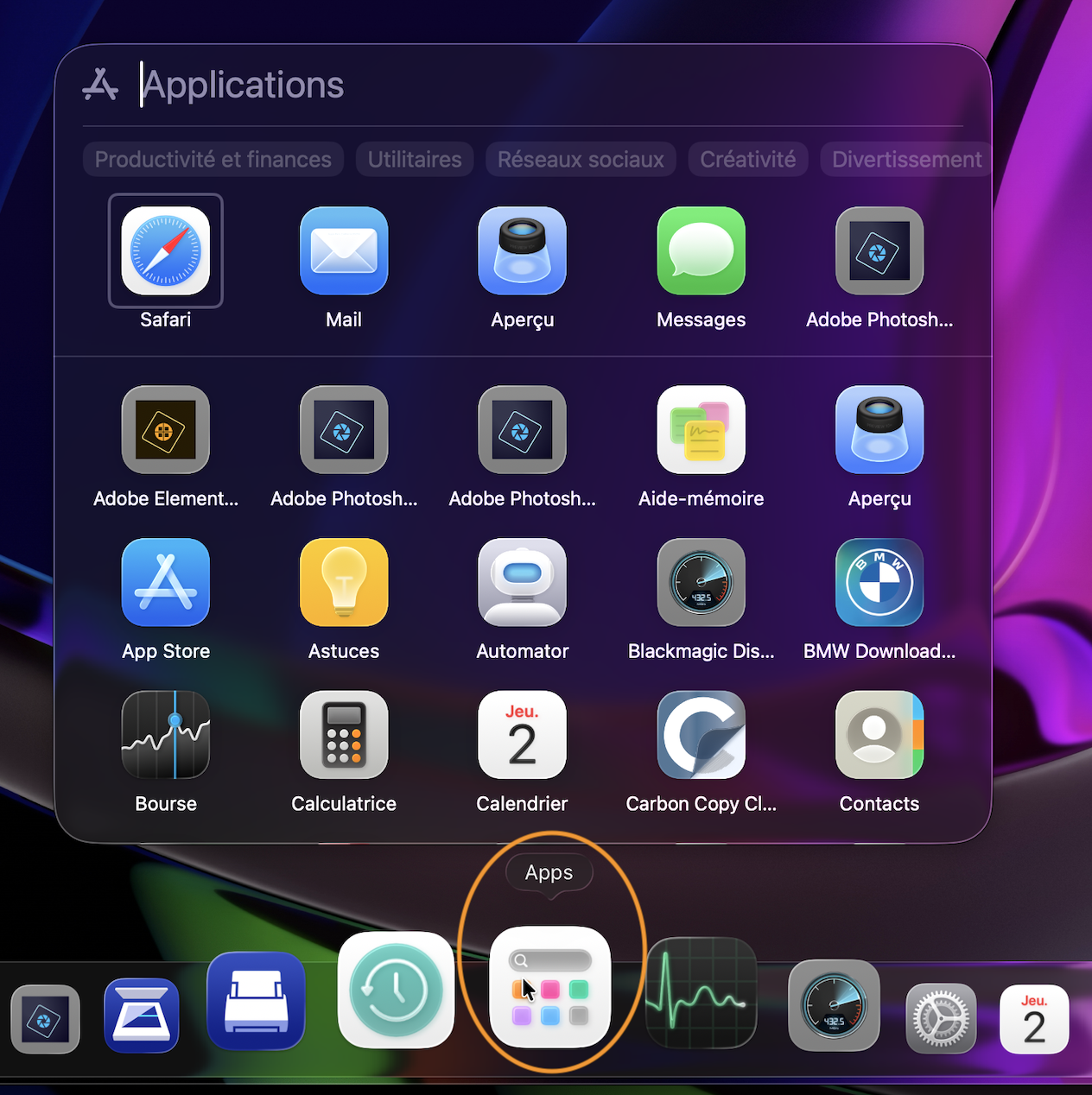Launch Calculatrice
Image resolution: width=1092 pixels, height=1095 pixels.
pyautogui.click(x=344, y=735)
